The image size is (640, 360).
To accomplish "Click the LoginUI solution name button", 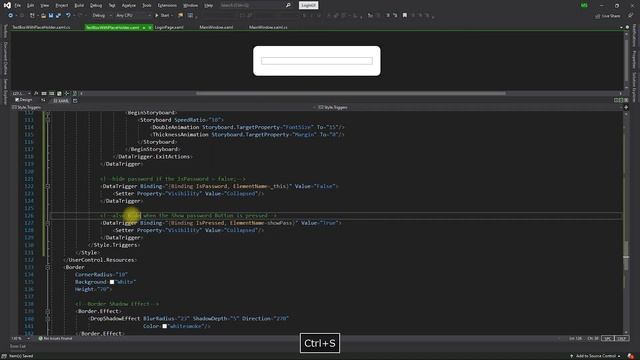I will click(308, 5).
